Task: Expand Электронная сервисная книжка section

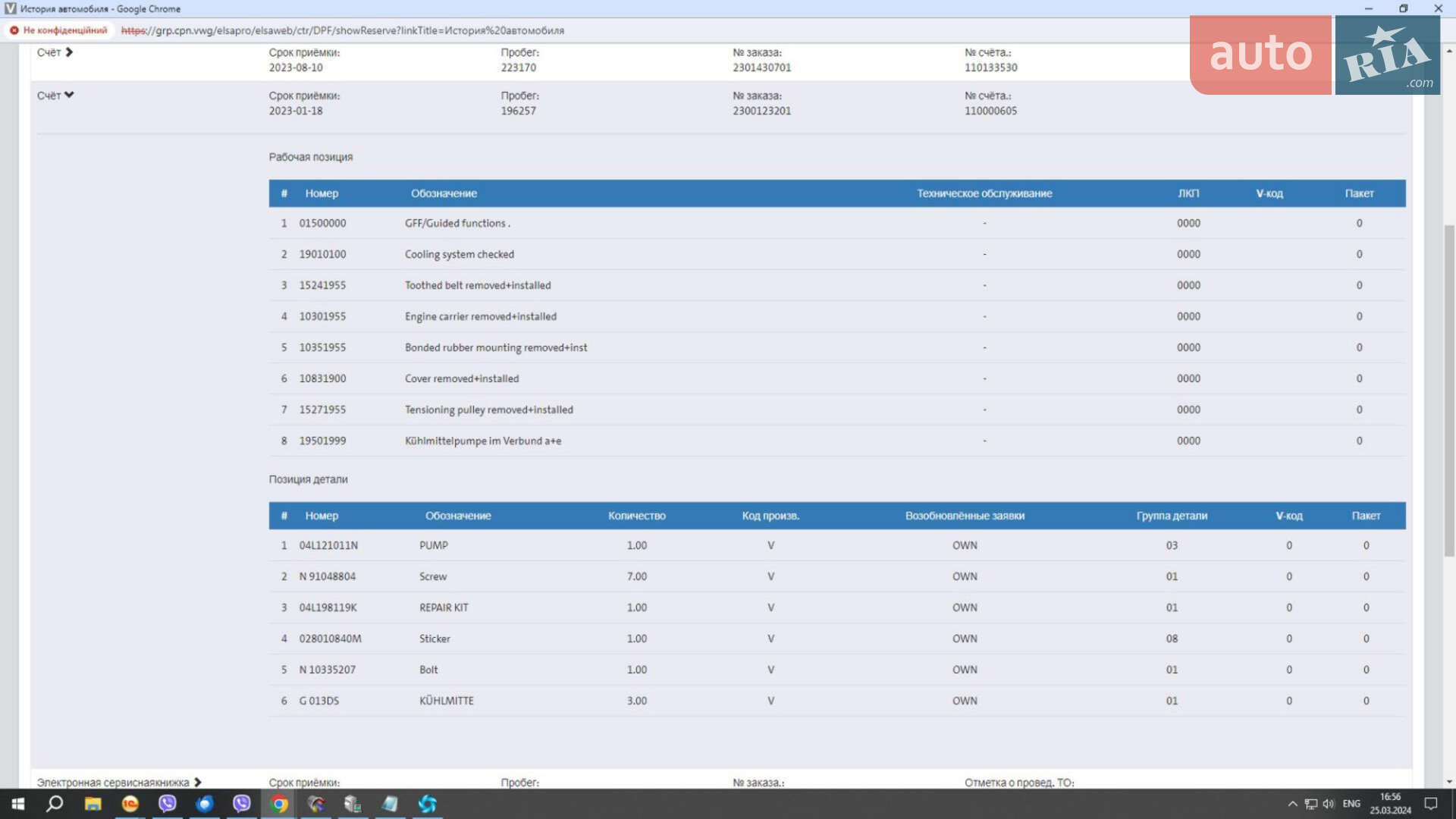Action: 119,782
